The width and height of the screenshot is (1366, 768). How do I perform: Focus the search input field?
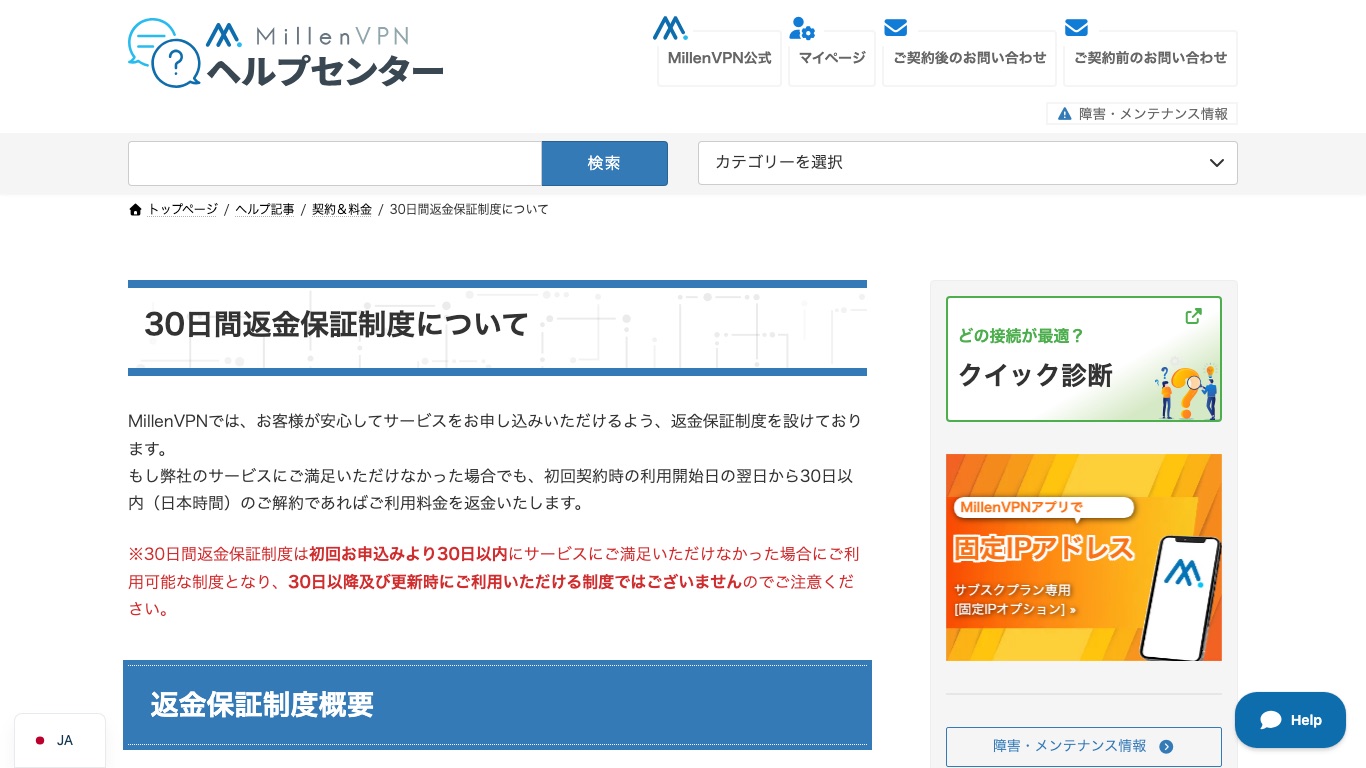click(335, 163)
